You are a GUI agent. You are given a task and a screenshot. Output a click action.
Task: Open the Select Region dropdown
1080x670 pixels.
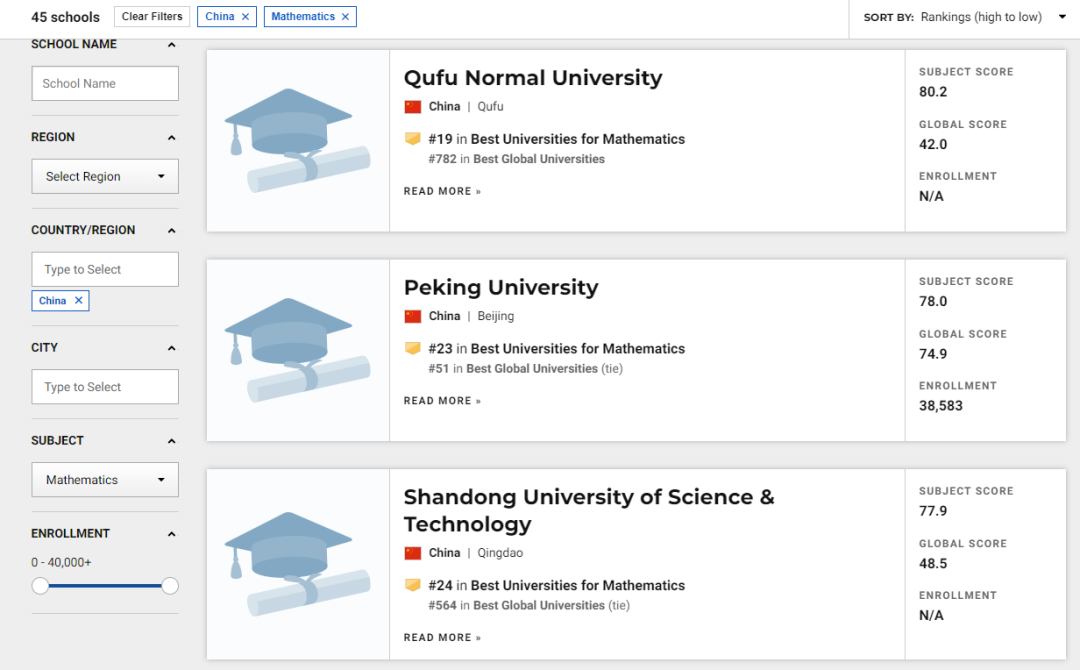pyautogui.click(x=105, y=177)
